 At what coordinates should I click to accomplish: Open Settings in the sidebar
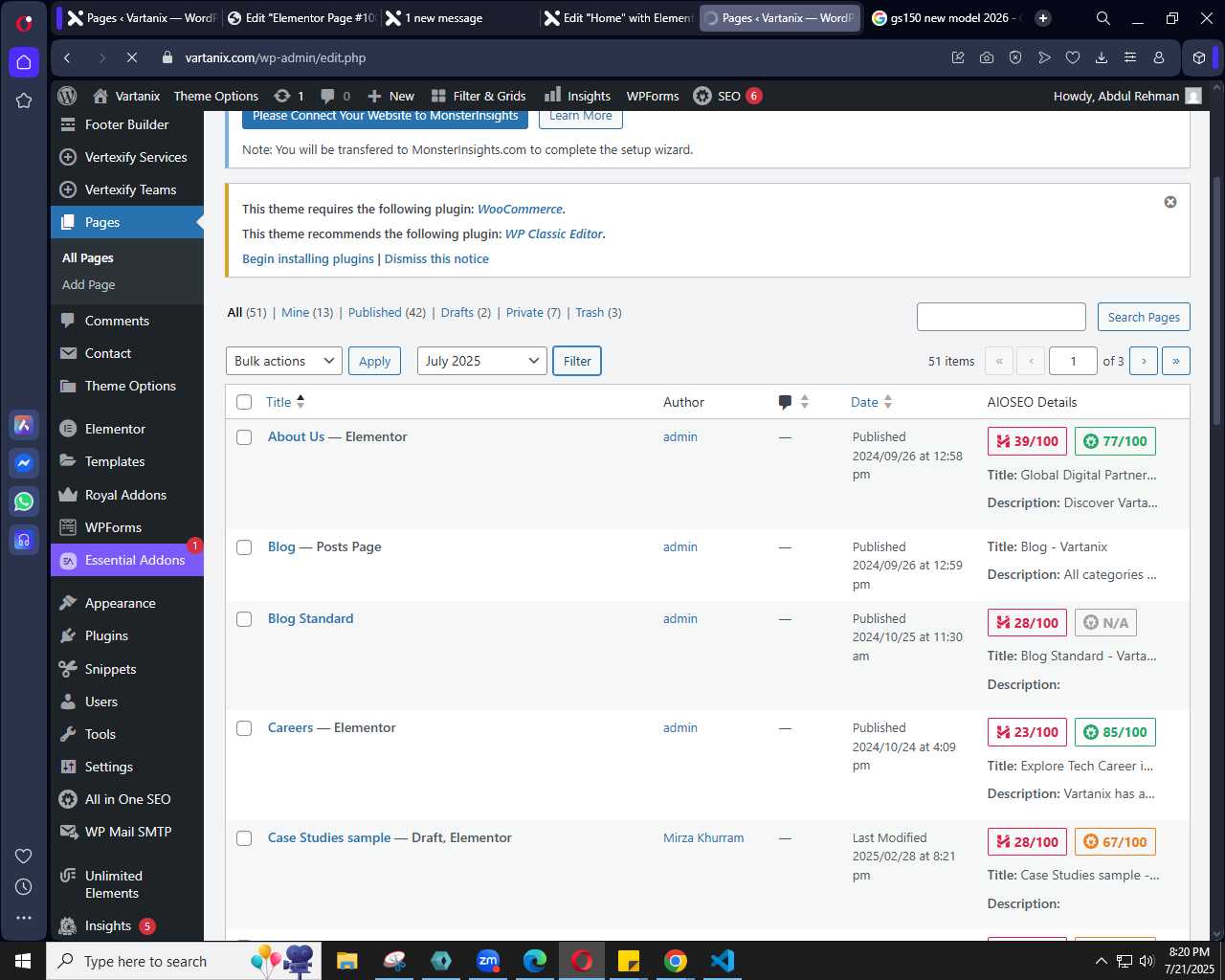(108, 767)
